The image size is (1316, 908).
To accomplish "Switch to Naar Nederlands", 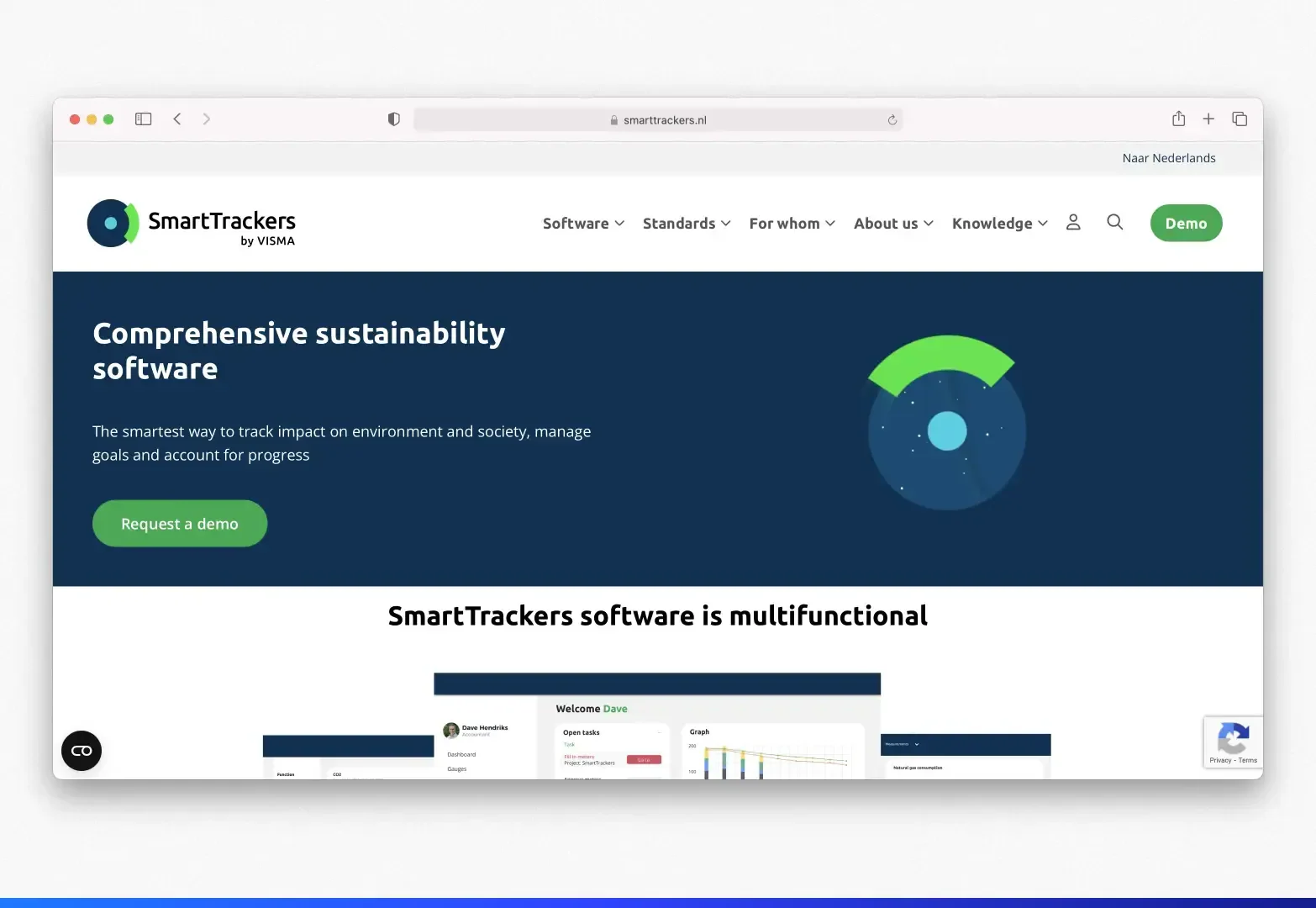I will [x=1169, y=158].
